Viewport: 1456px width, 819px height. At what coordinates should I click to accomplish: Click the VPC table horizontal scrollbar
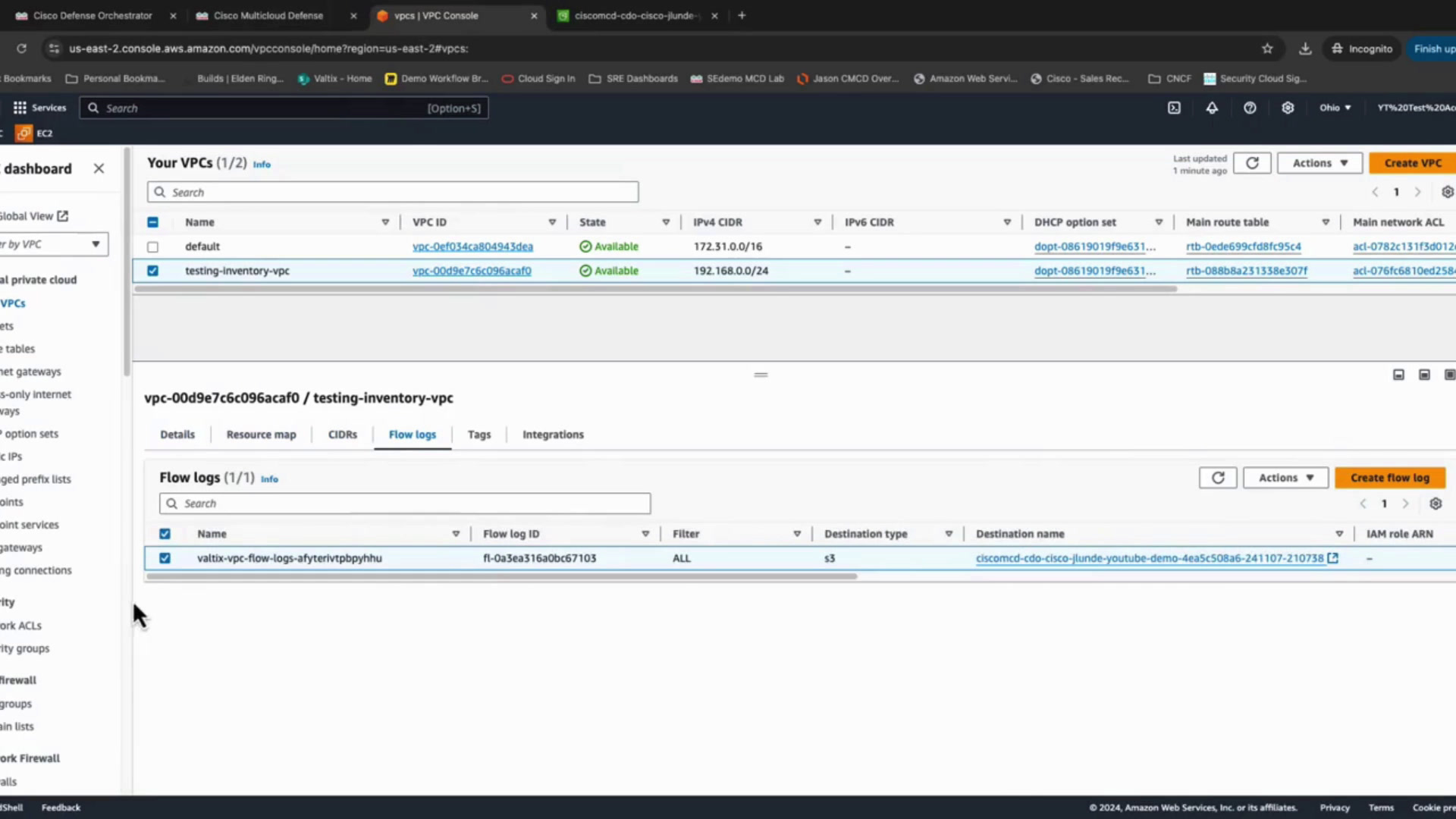click(x=656, y=289)
